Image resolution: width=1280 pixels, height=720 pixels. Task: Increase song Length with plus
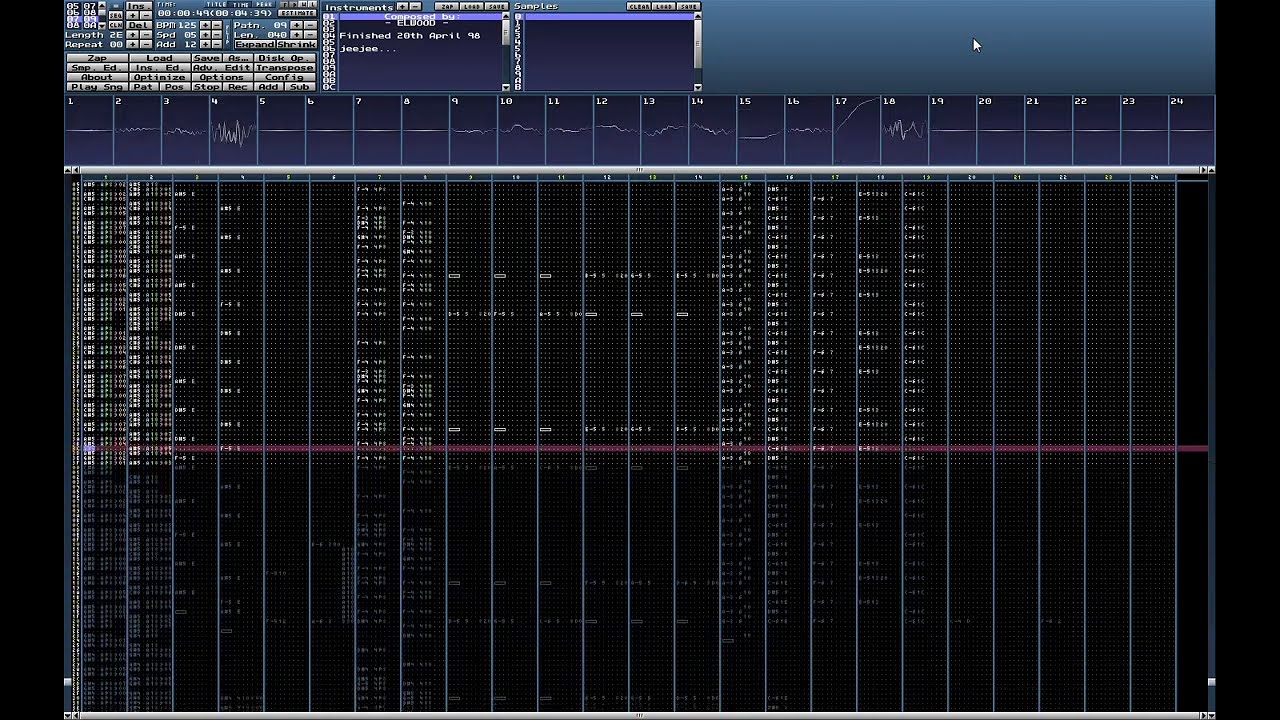133,35
